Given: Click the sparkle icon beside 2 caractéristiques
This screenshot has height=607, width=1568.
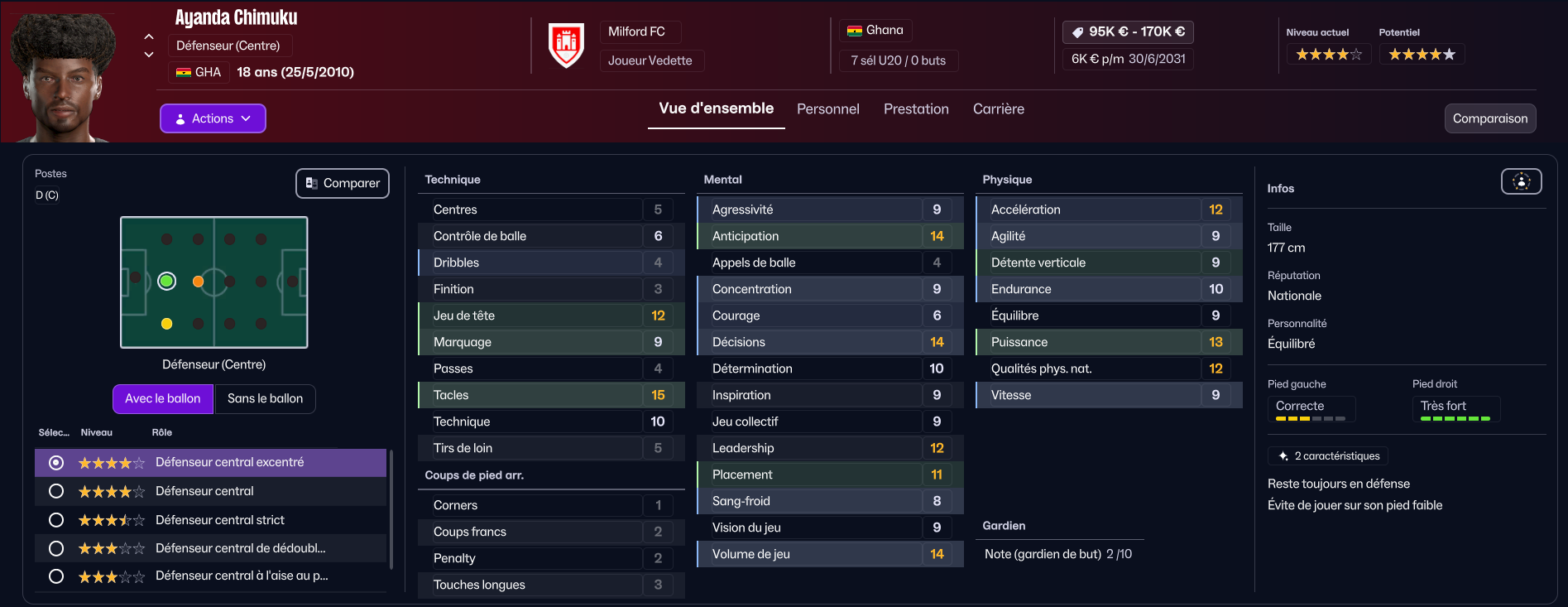Looking at the screenshot, I should click(x=1283, y=456).
